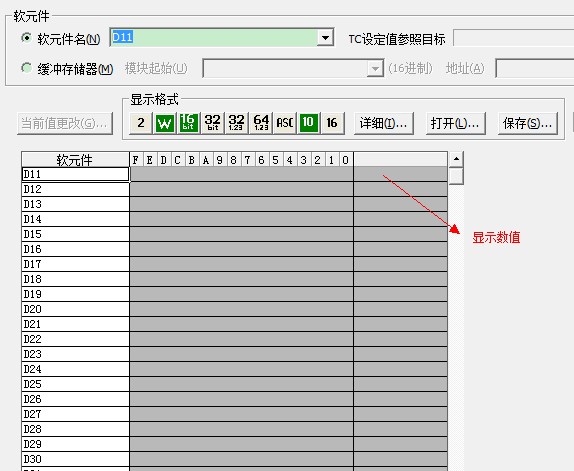Viewport: 574px width, 471px height.
Task: Click the 软元件 column header
Action: point(75,160)
